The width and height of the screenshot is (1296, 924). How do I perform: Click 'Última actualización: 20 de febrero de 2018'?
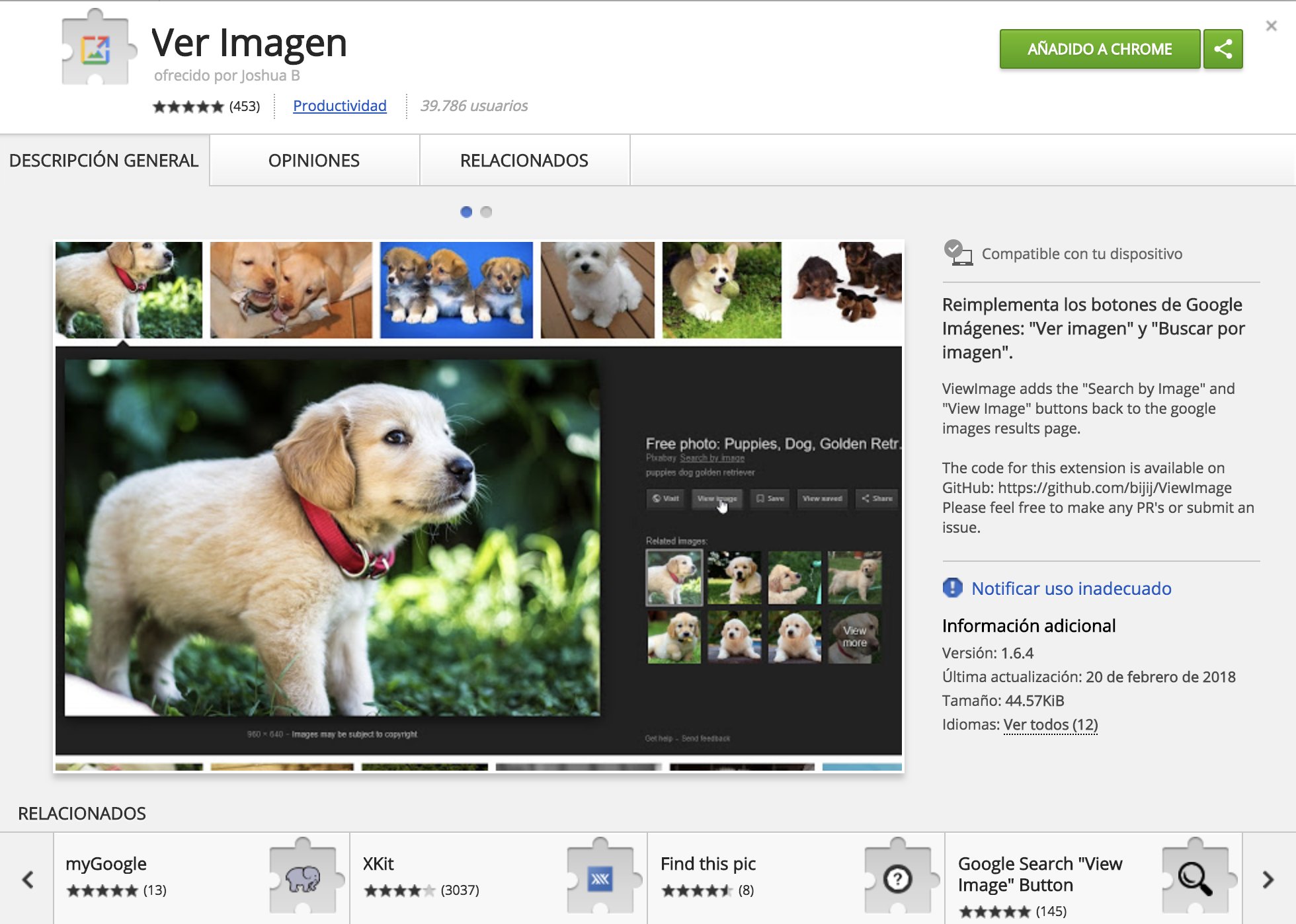1089,677
